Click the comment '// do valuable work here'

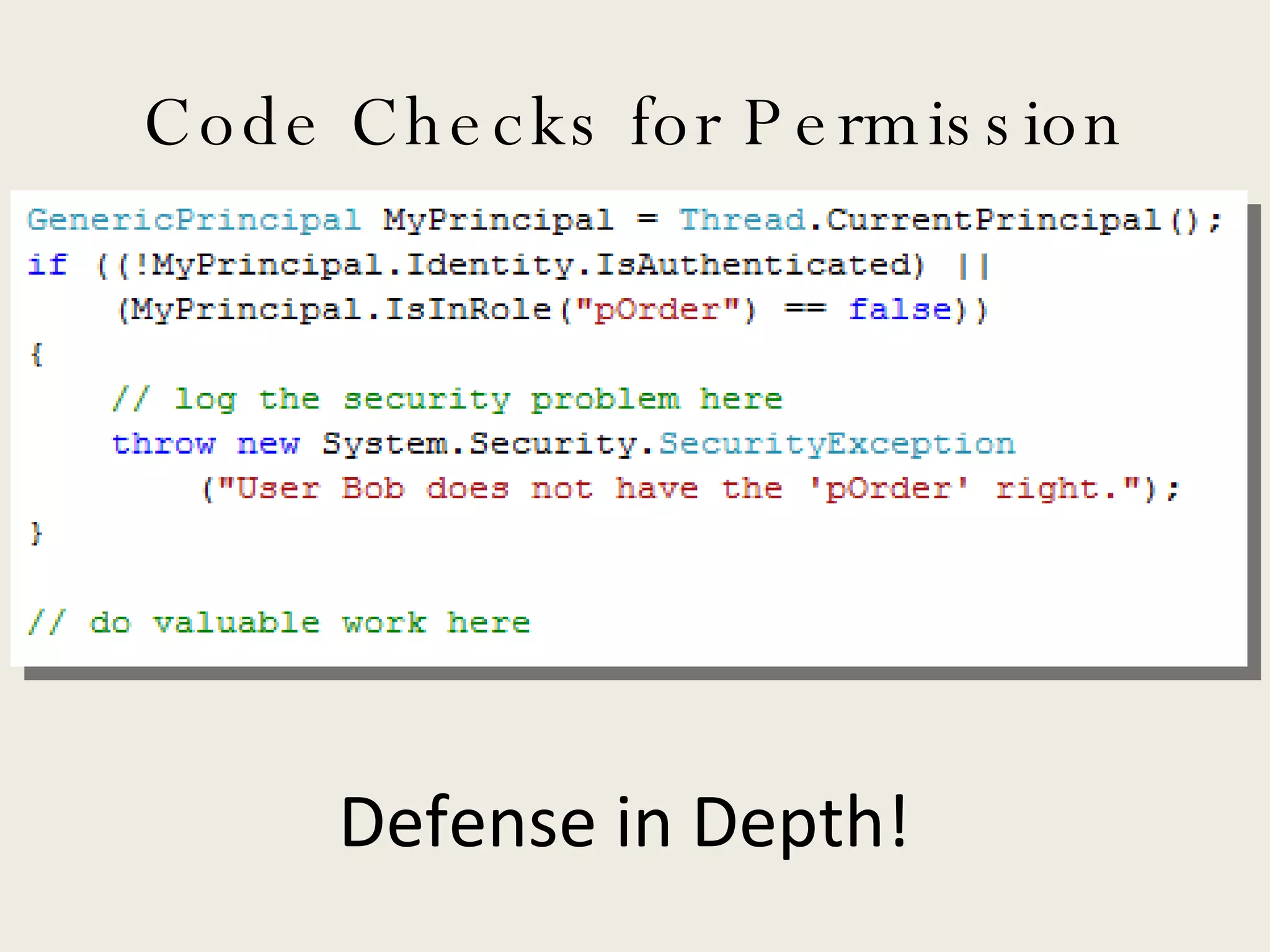(279, 622)
